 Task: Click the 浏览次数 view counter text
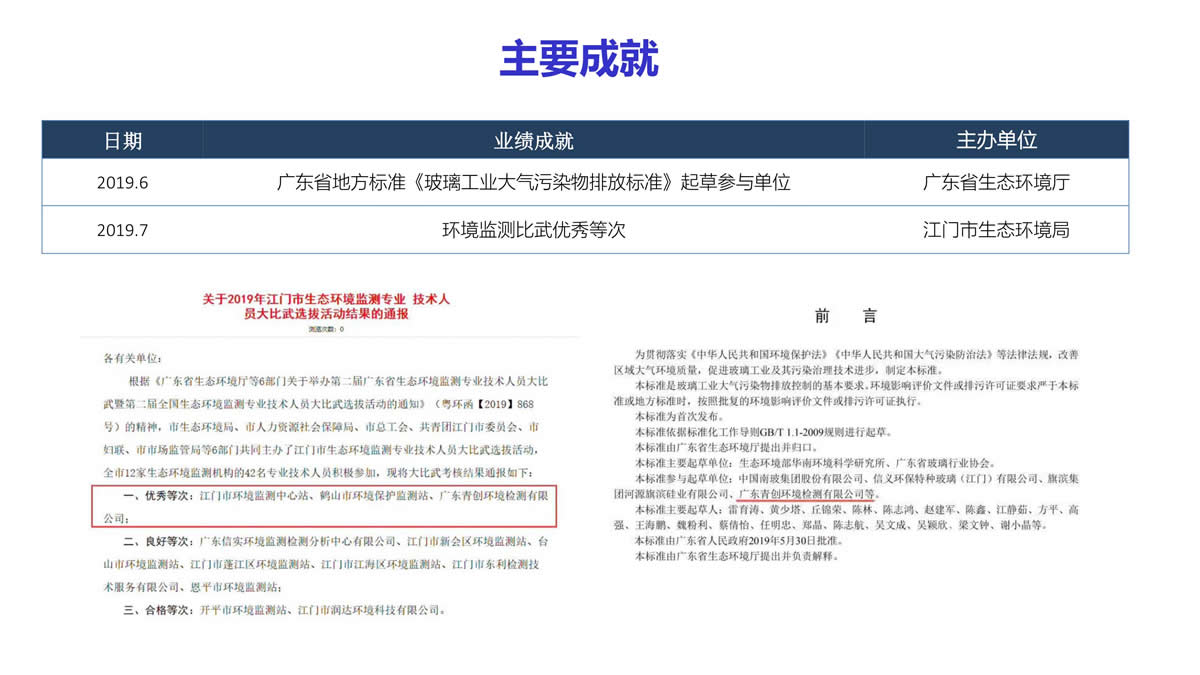[x=325, y=329]
